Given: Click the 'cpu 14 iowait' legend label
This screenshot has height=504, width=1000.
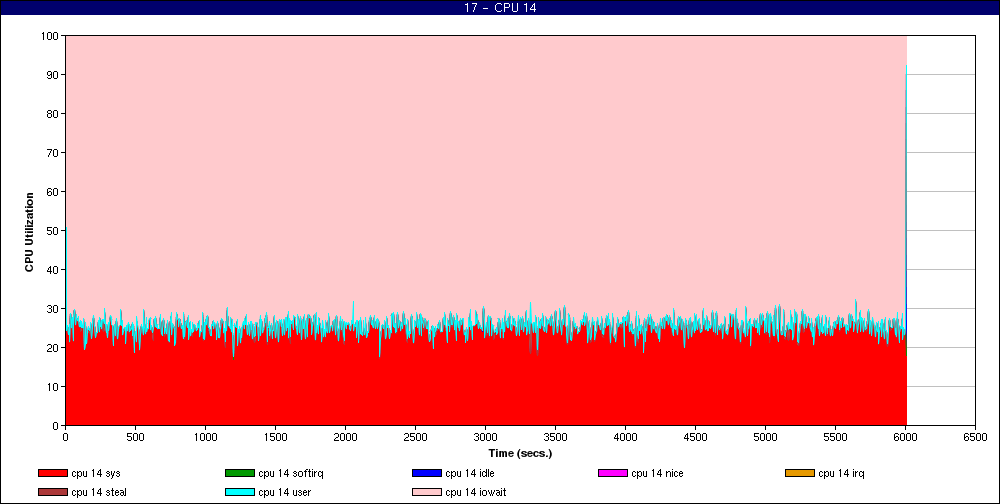Looking at the screenshot, I should 476,493.
